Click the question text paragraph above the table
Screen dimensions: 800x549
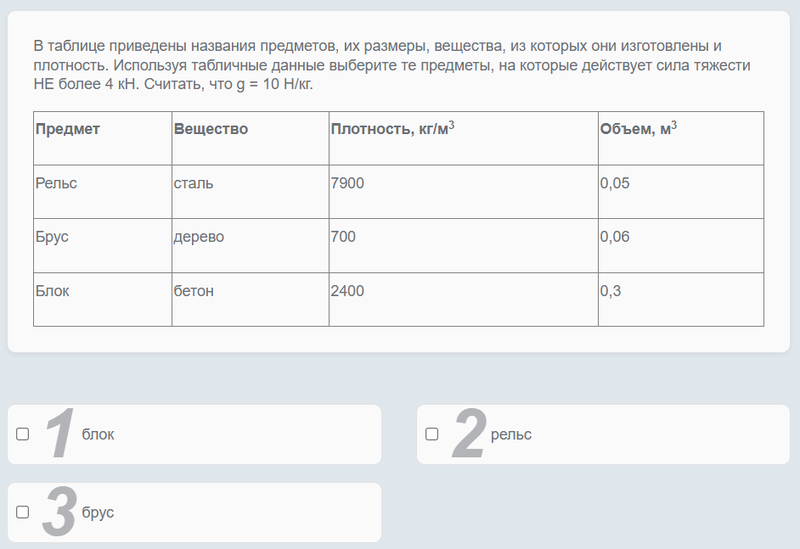coord(390,65)
